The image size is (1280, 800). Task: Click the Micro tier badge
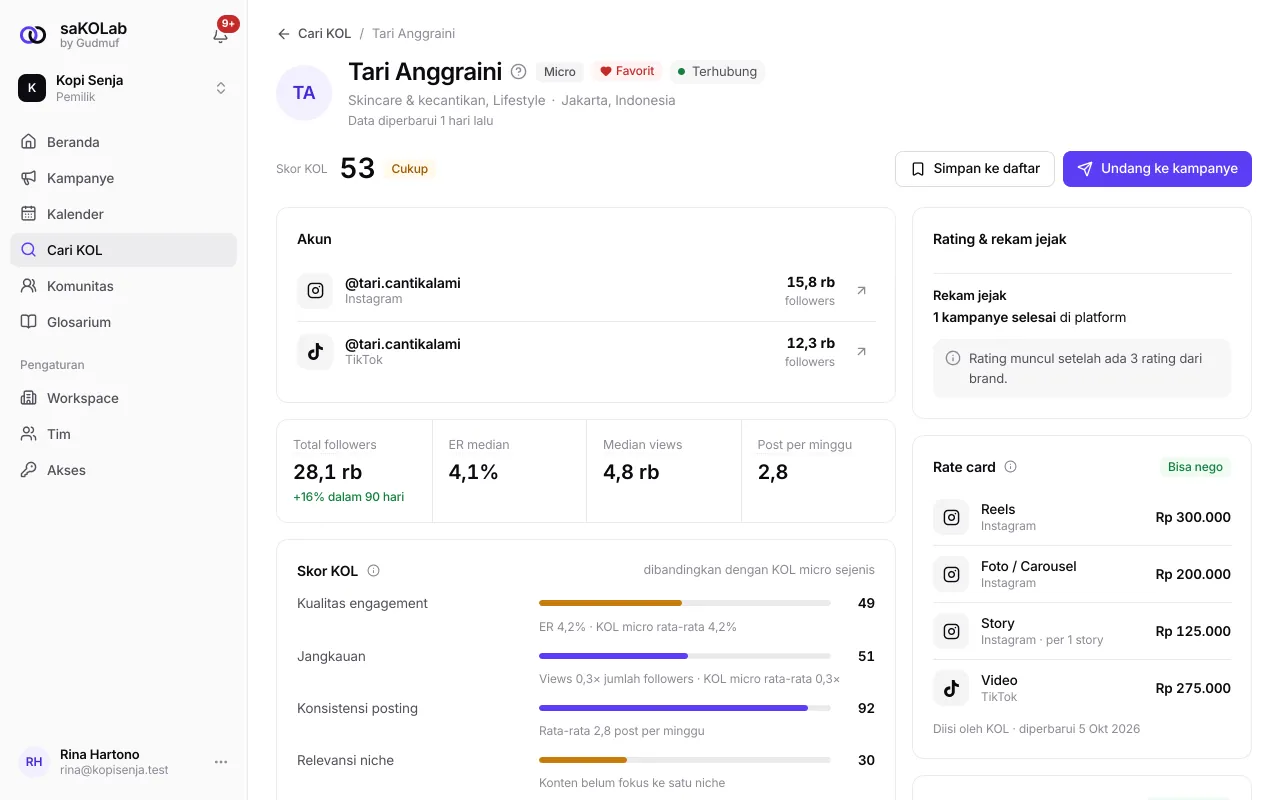point(560,71)
